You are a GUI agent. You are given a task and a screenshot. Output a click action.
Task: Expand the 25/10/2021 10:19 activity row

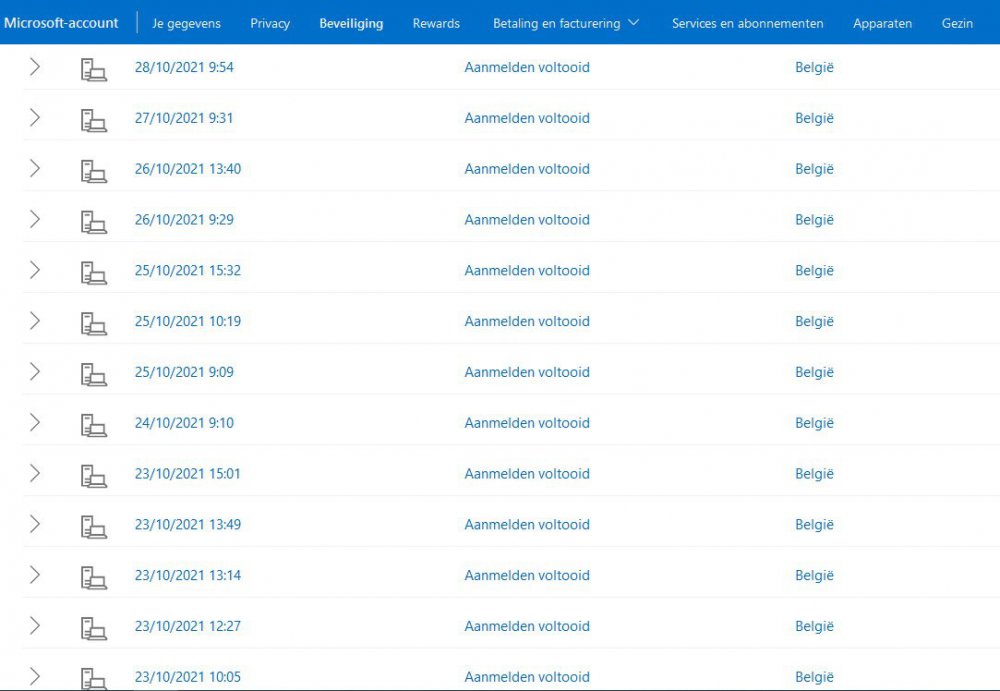(35, 321)
